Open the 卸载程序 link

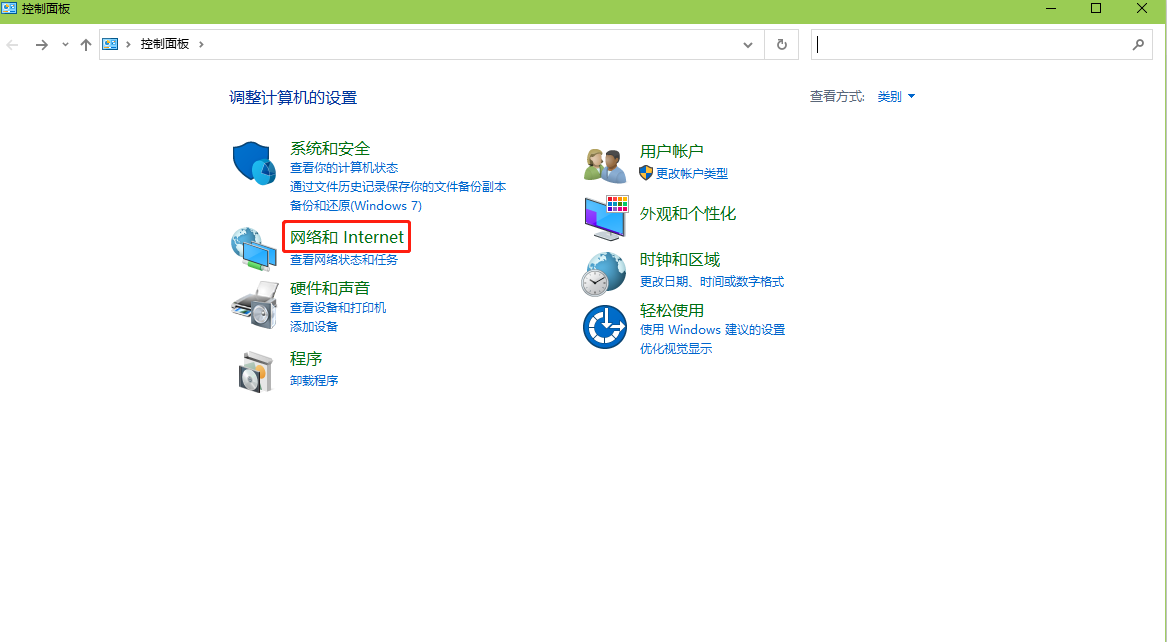click(x=314, y=380)
